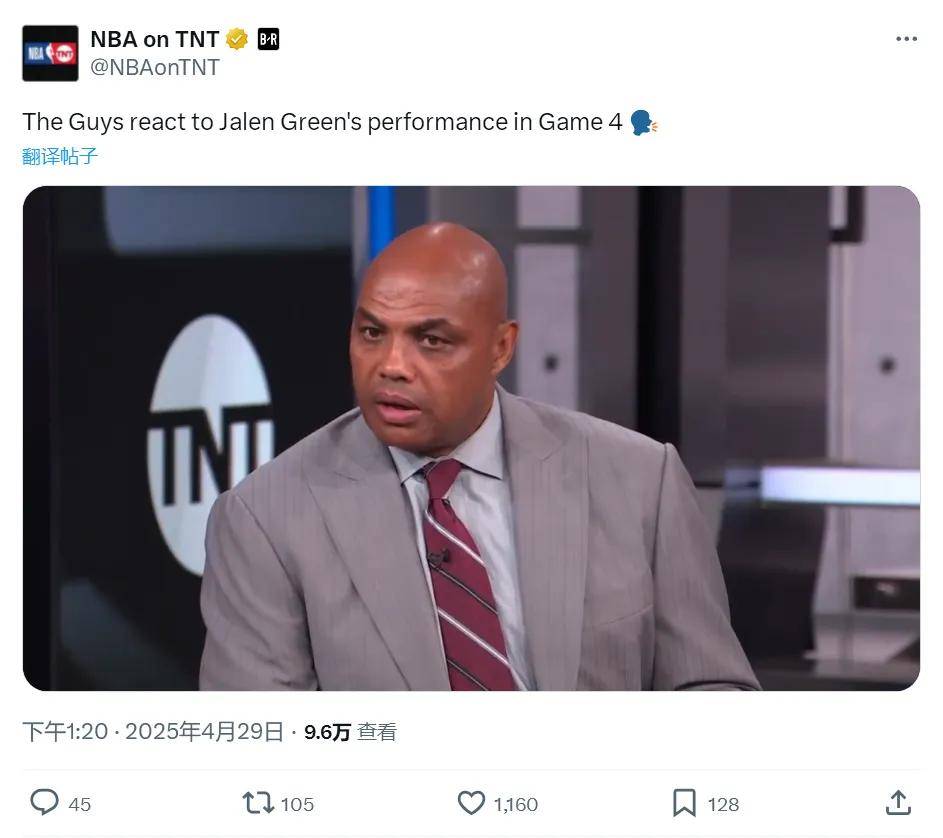Click the 105 reposts count
943x838 pixels.
coord(297,804)
